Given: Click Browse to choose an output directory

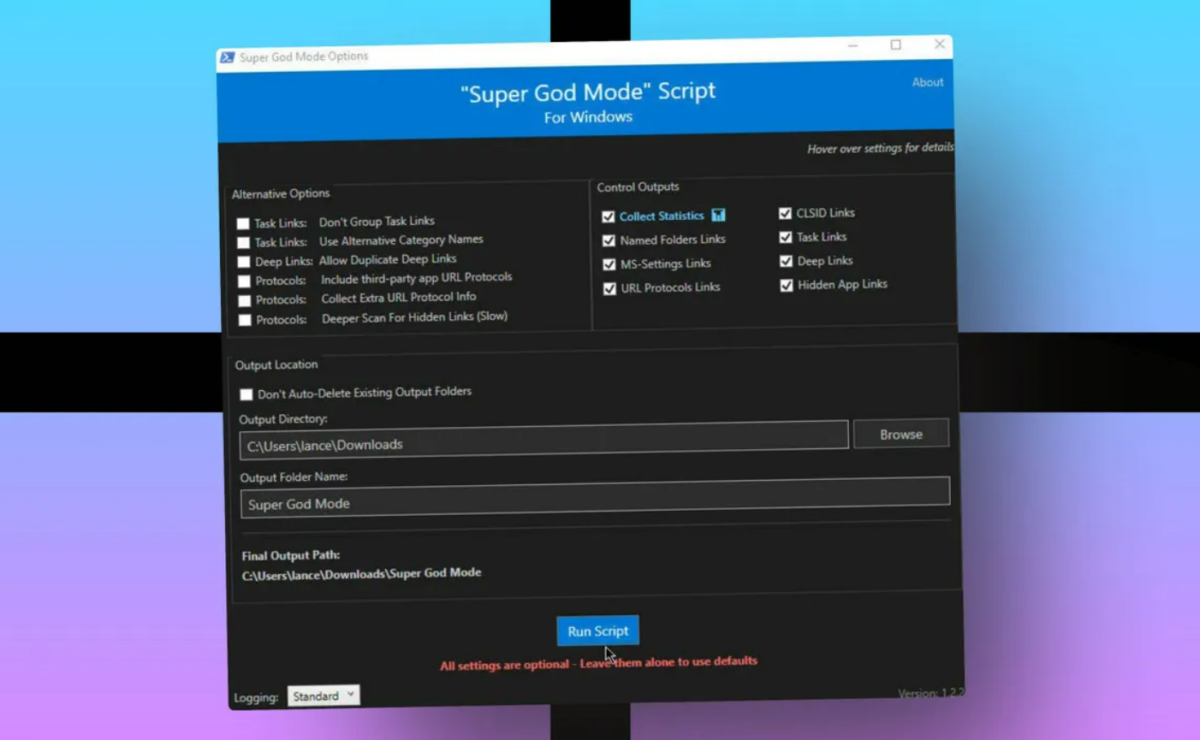Looking at the screenshot, I should 899,433.
